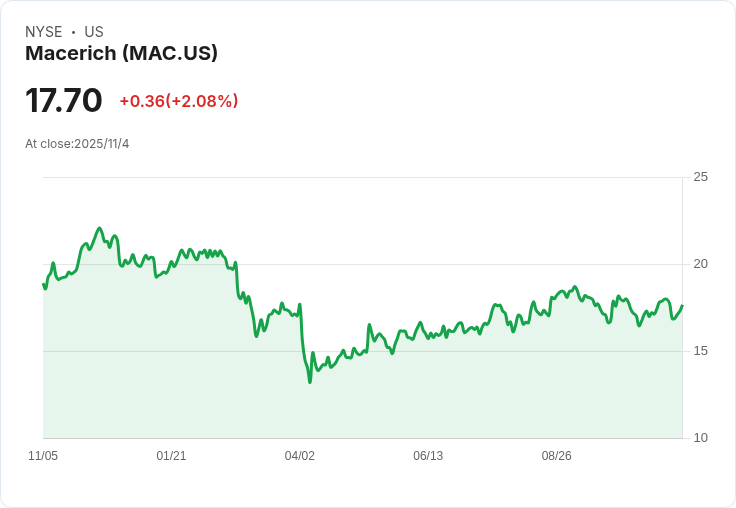Click the +0.36(+2.08%) price change
The width and height of the screenshot is (736, 508).
(179, 101)
